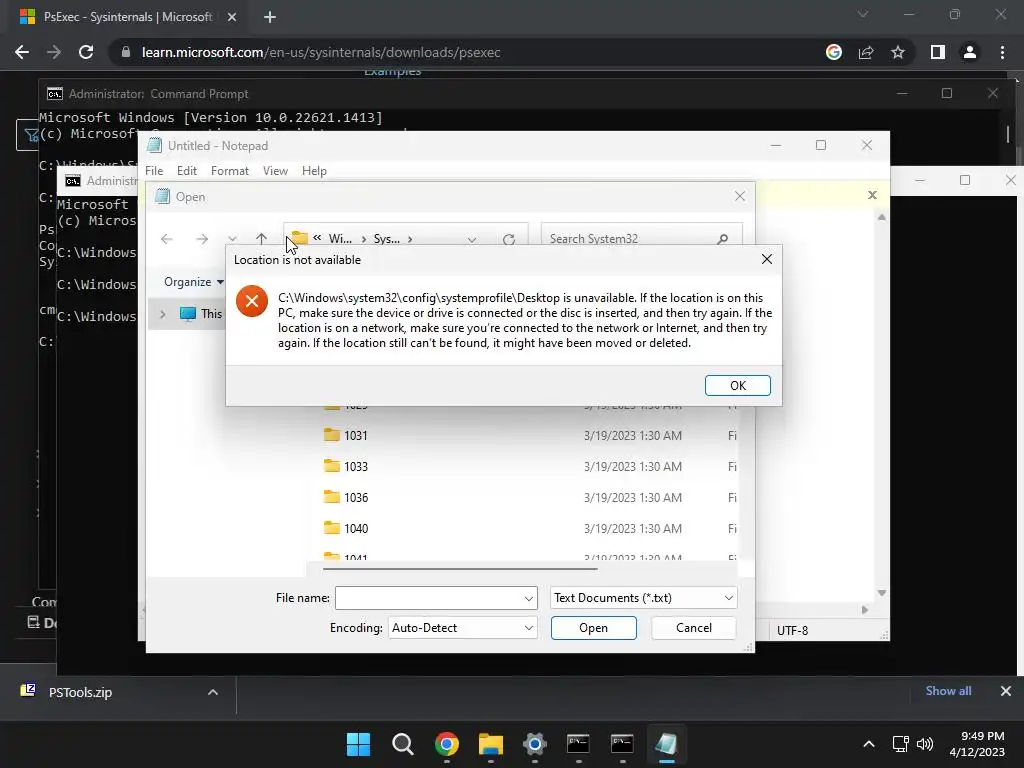This screenshot has width=1024, height=768.
Task: Close the PsExec - Sysinternals tab
Action: point(232,17)
